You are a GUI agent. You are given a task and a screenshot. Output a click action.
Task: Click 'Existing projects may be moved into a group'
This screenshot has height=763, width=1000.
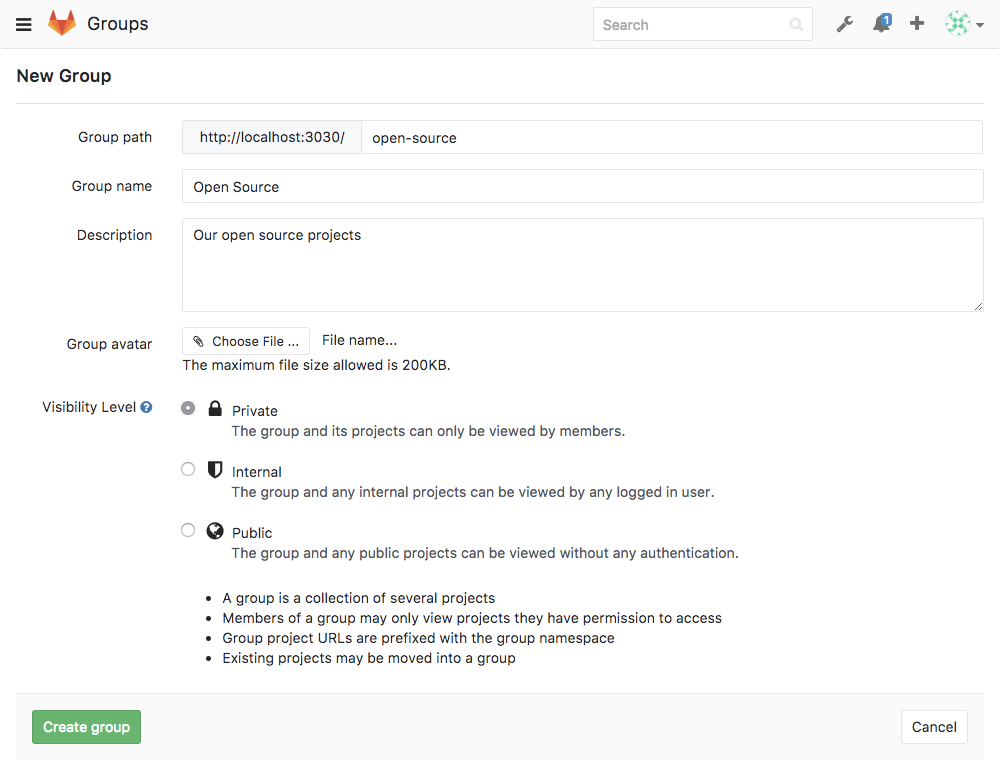(x=369, y=658)
